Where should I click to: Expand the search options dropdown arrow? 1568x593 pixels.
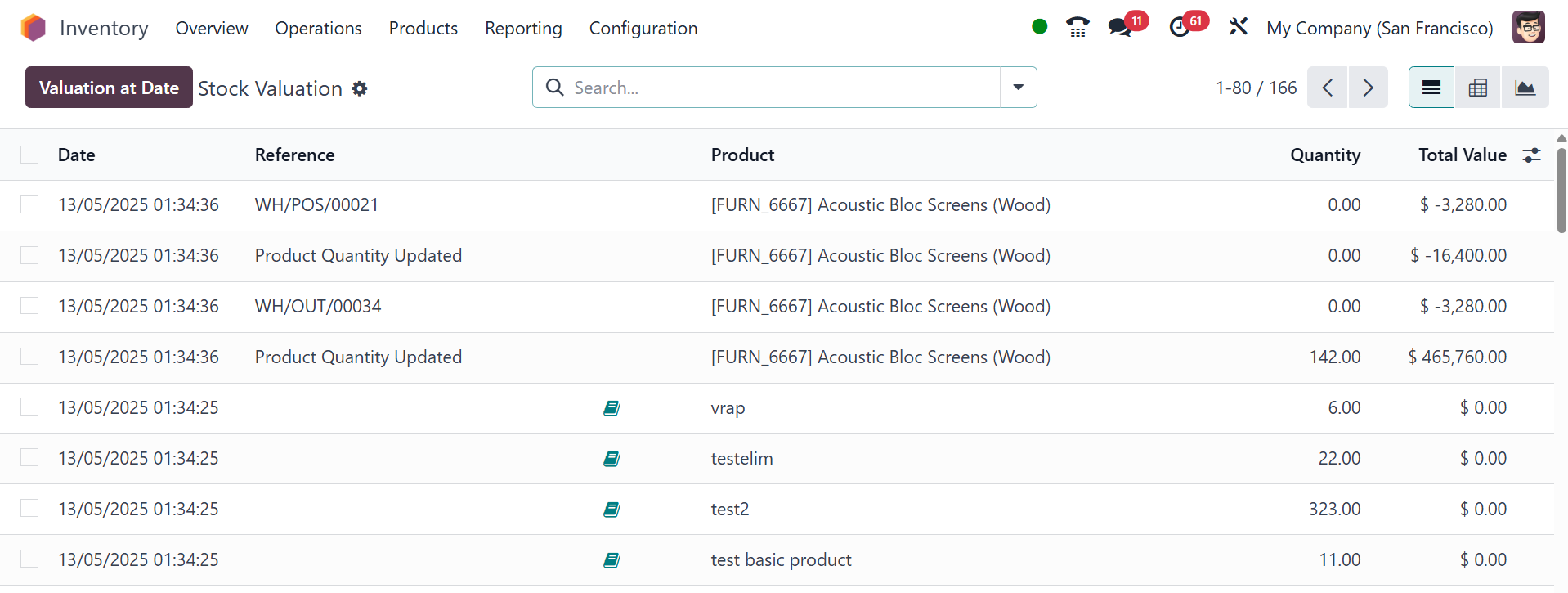coord(1018,88)
